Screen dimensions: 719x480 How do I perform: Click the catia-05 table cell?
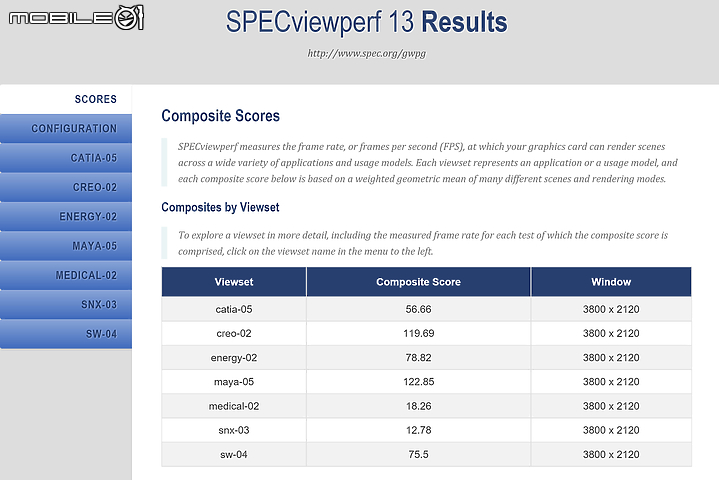(234, 309)
